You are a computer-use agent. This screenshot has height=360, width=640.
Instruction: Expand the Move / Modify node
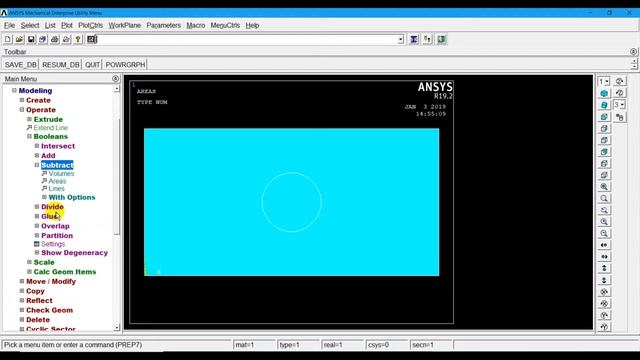point(22,281)
